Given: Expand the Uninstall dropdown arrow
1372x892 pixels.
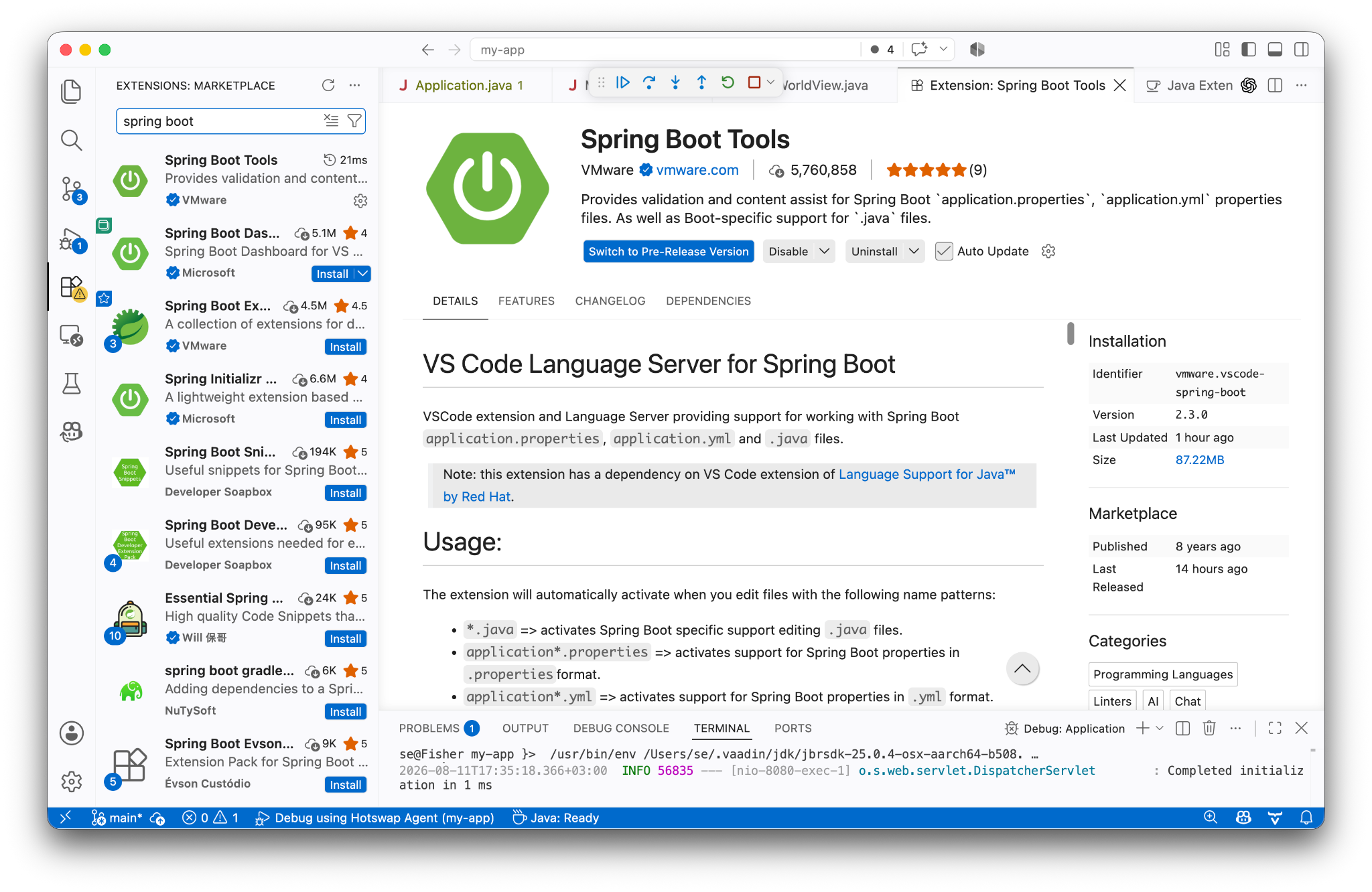Looking at the screenshot, I should [x=914, y=251].
